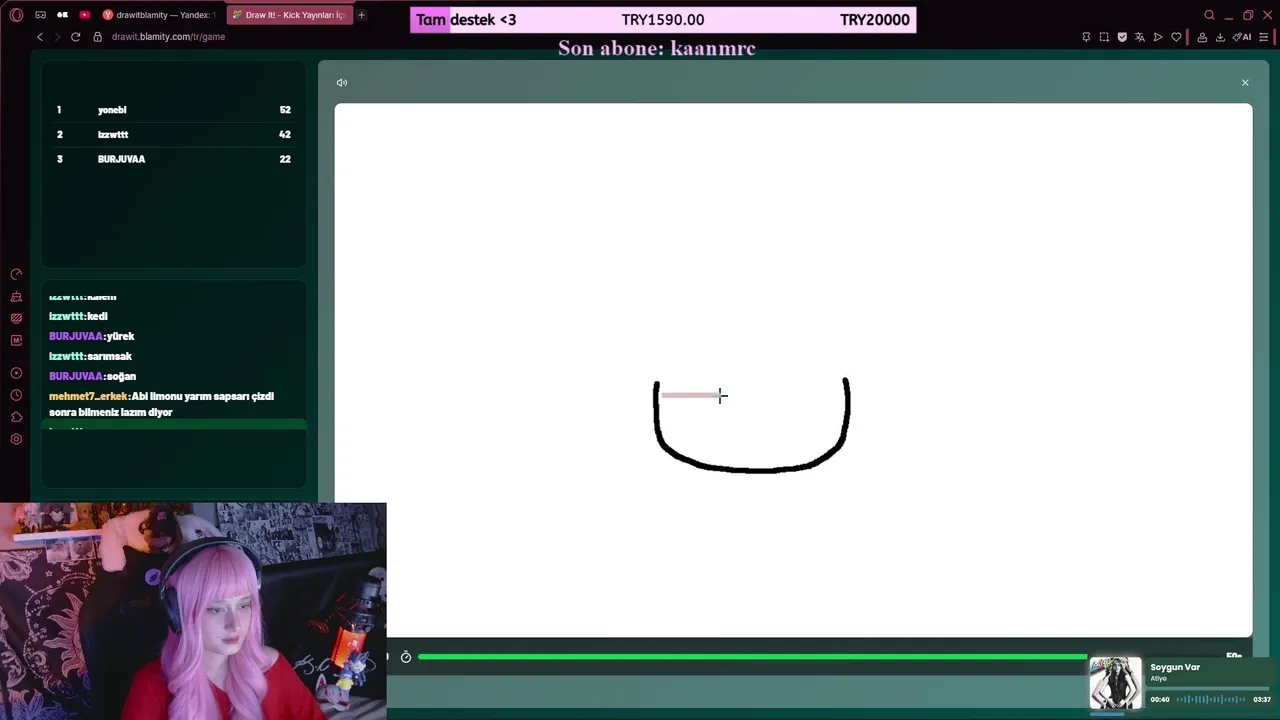Click chat message izzwttt: sarımsak
This screenshot has width=1280, height=720.
pyautogui.click(x=90, y=356)
